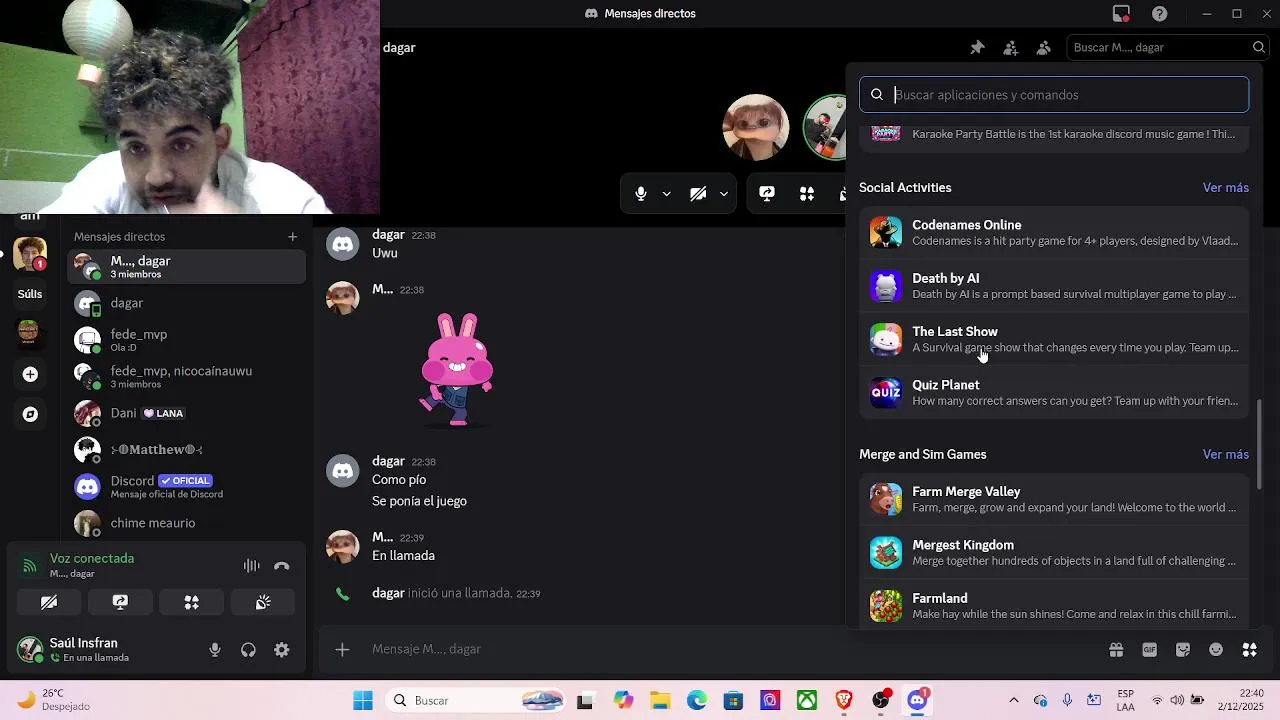Viewport: 1280px width, 720px height.
Task: Click the Buscar M..., dagar search box
Action: click(x=1166, y=47)
